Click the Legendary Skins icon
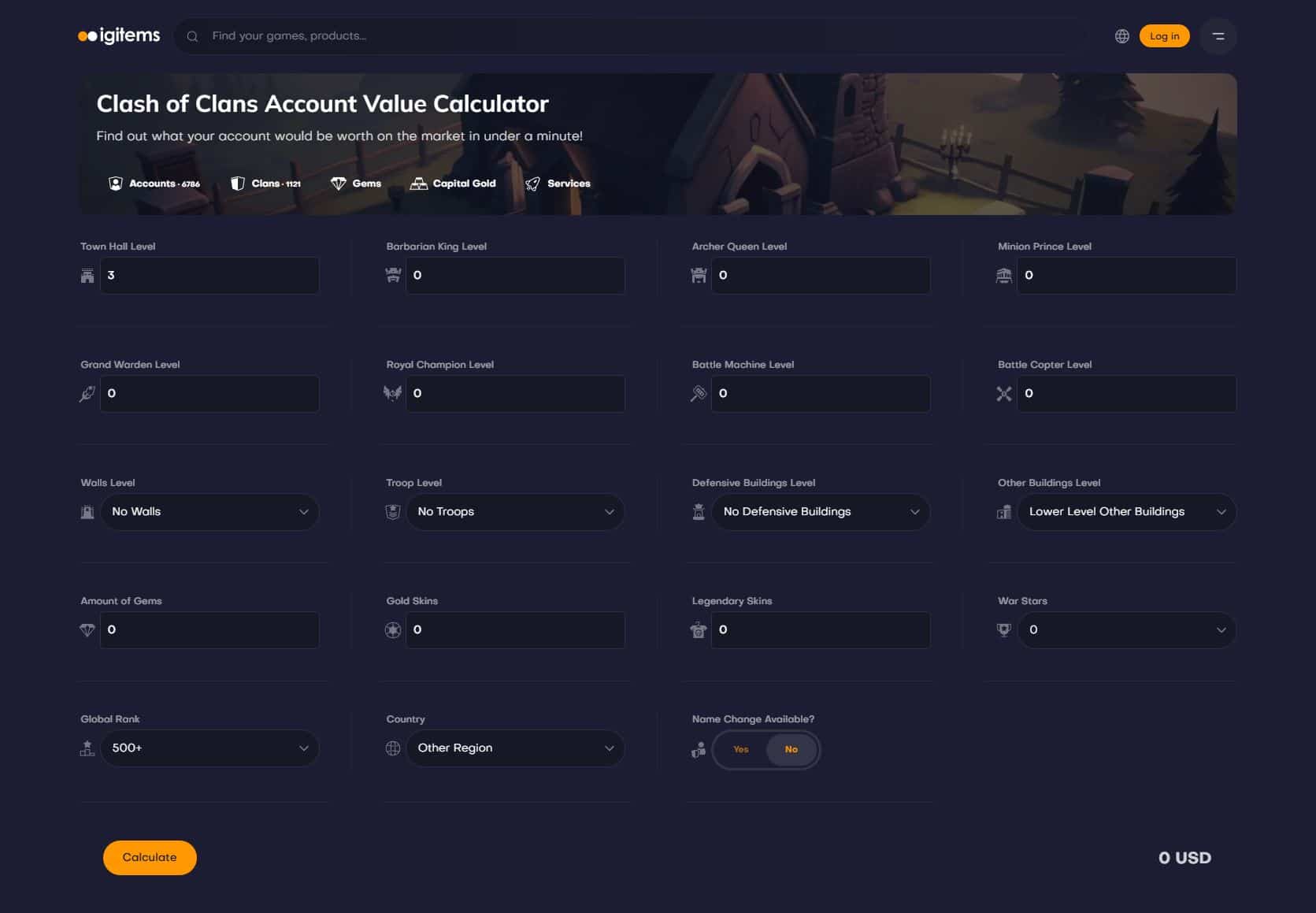Image resolution: width=1316 pixels, height=913 pixels. (x=699, y=630)
